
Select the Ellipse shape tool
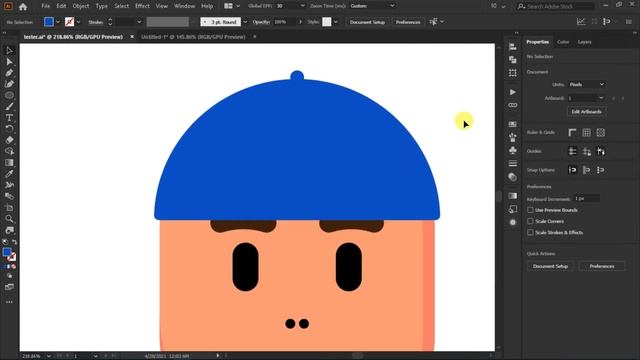click(9, 95)
